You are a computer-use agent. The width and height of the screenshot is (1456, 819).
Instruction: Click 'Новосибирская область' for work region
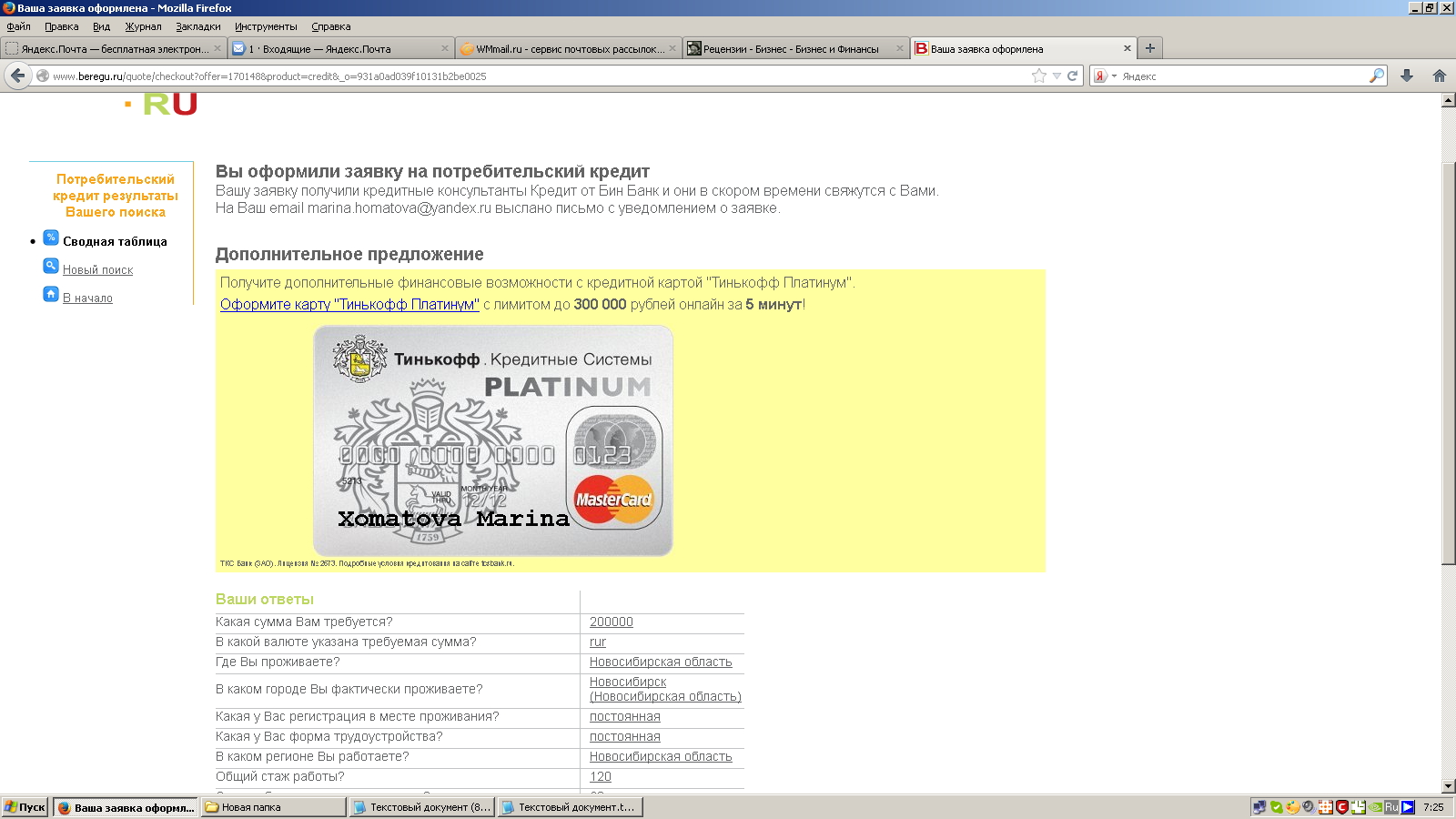pyautogui.click(x=661, y=757)
